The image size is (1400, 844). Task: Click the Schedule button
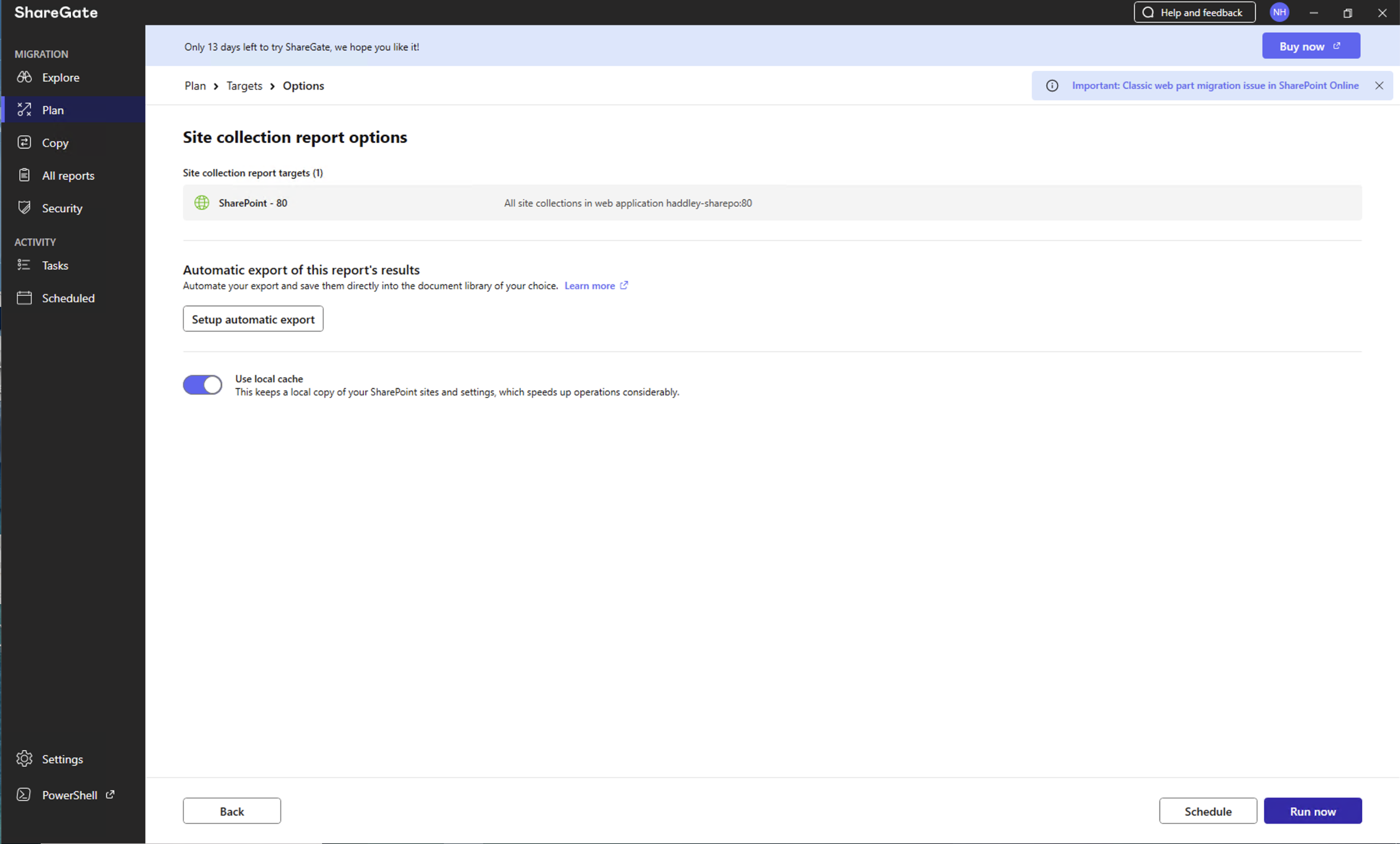point(1208,811)
